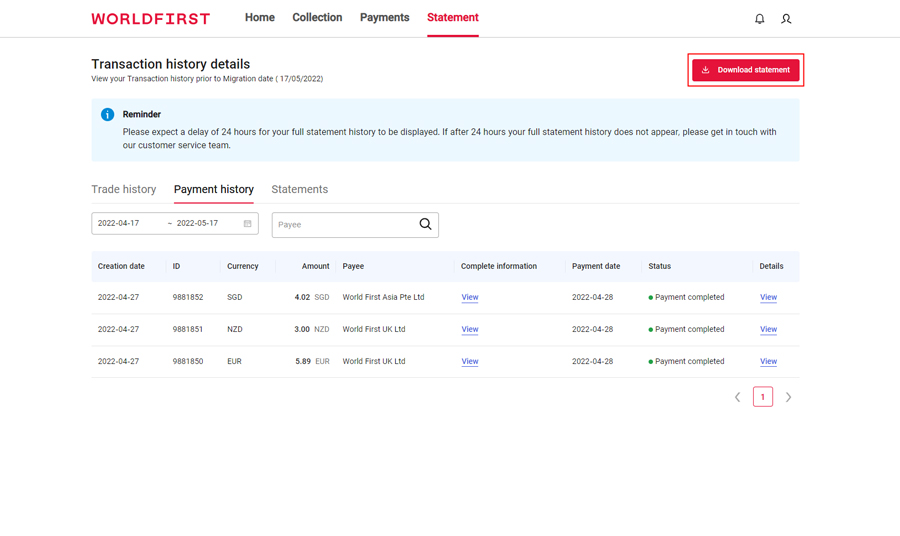Viewport: 900px width, 536px height.
Task: Click amount 3.00 NZD
Action: point(312,329)
